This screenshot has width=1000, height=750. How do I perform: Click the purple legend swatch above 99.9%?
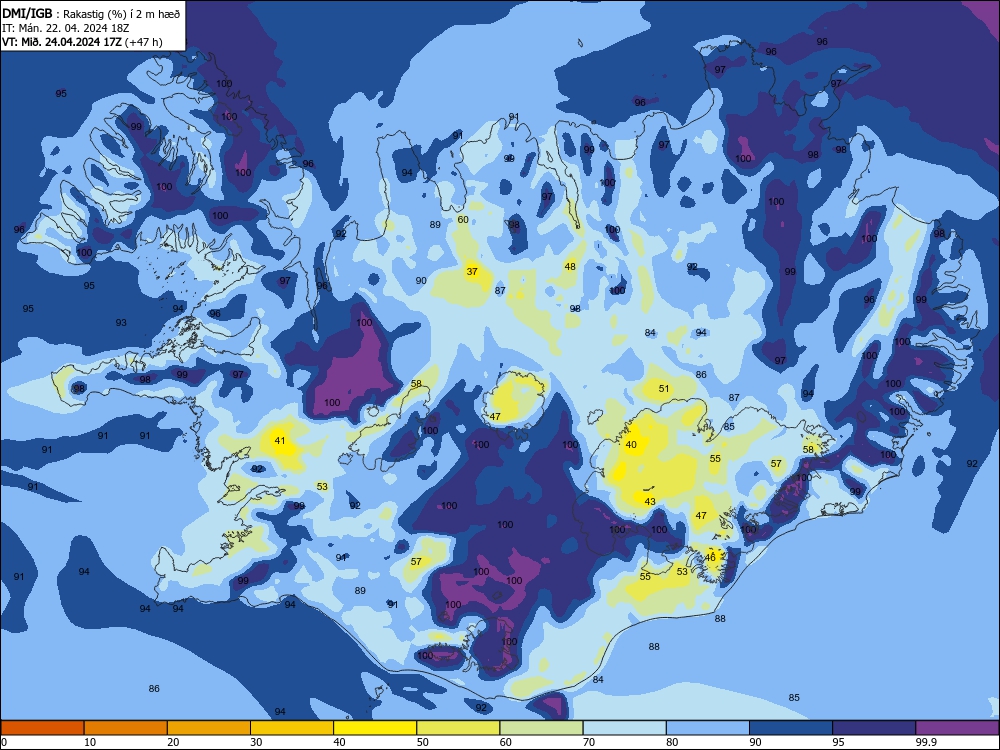click(957, 728)
